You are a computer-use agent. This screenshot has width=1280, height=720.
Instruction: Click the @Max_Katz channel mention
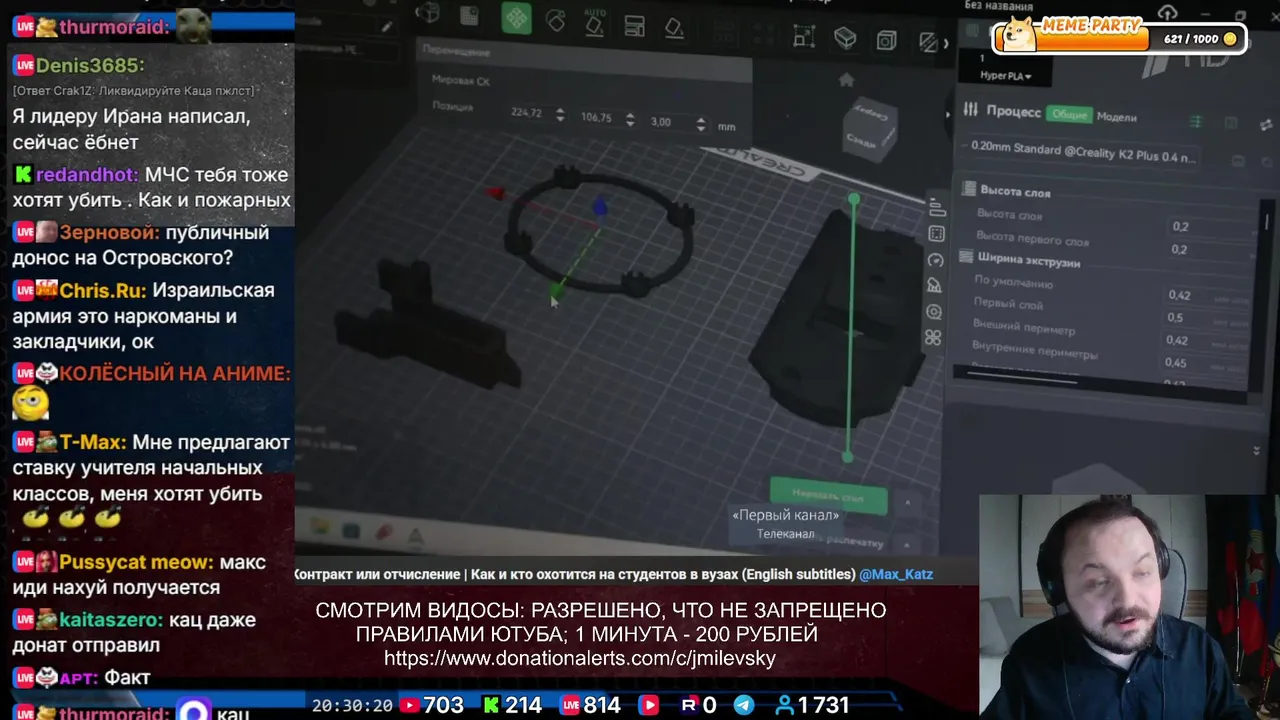pos(896,574)
